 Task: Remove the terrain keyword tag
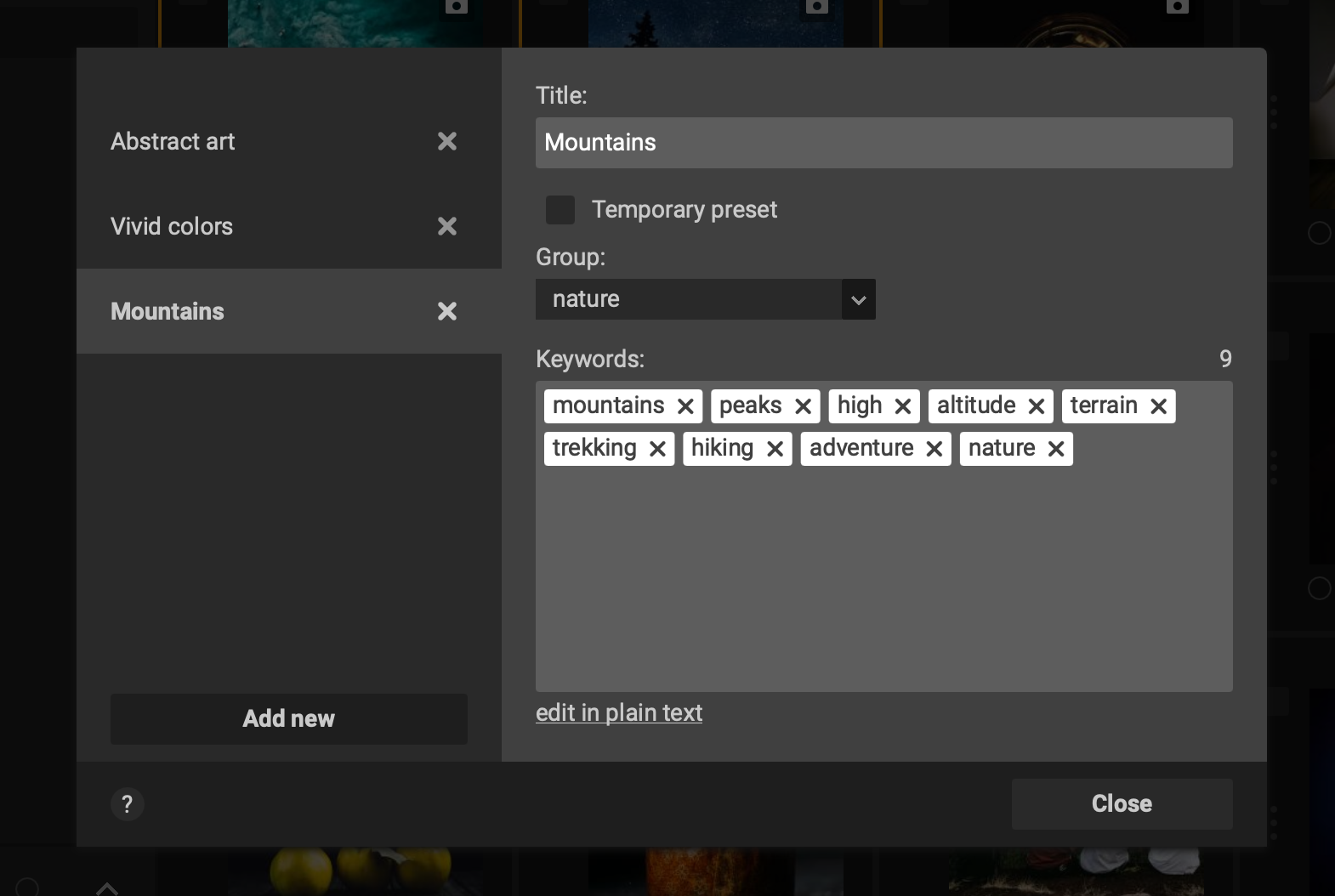pos(1158,406)
